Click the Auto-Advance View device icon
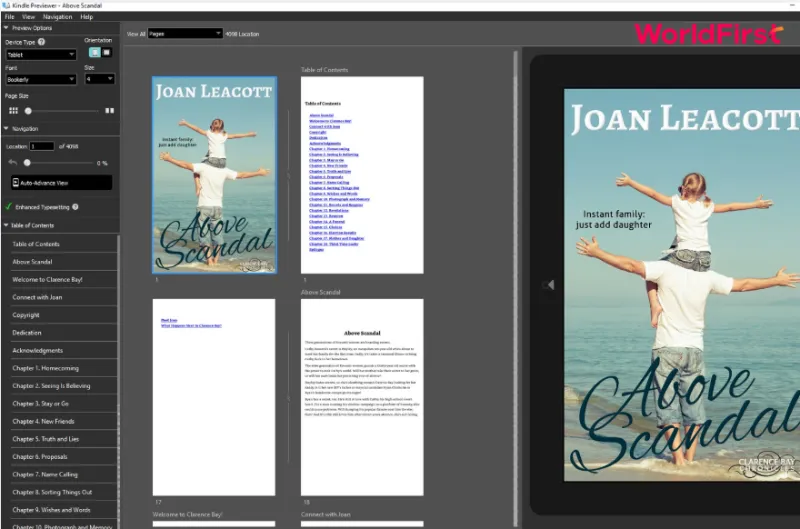Image resolution: width=800 pixels, height=529 pixels. pos(15,183)
